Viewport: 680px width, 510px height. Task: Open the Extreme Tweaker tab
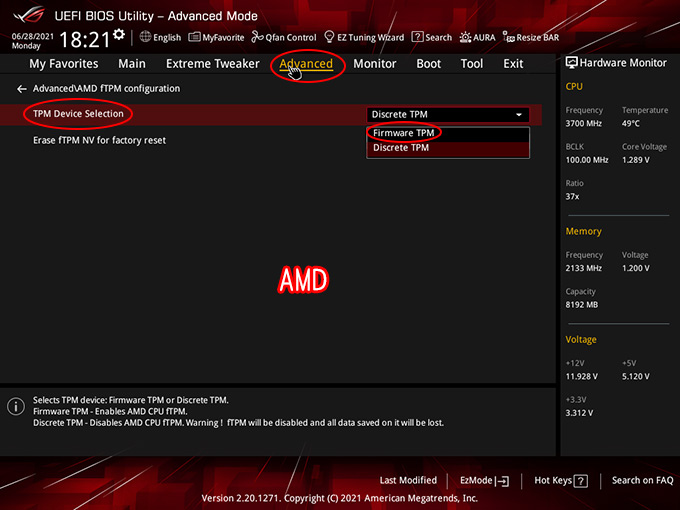(212, 64)
